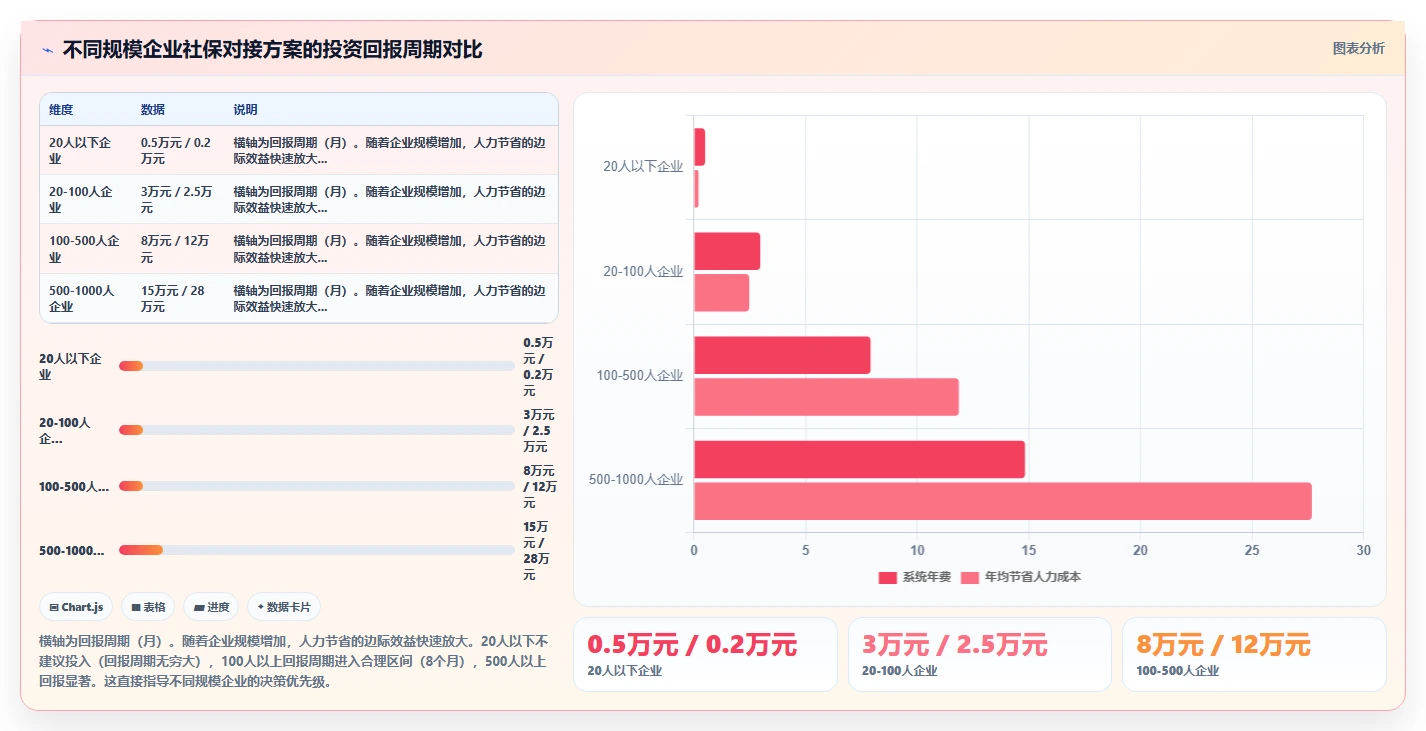Click the 100-500人 progress bar
Viewport: 1426px width, 731px height.
(316, 486)
